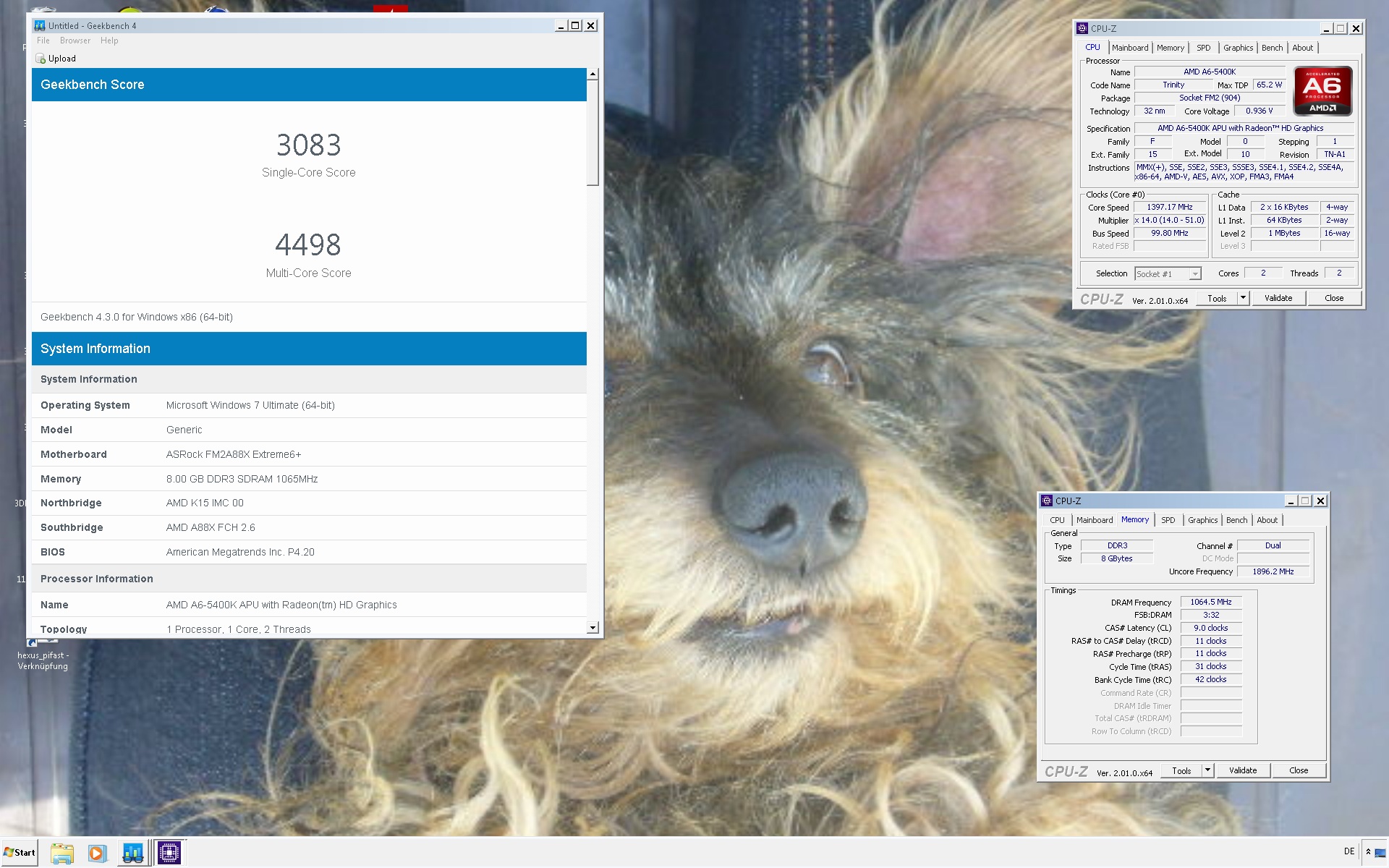Click Upload in Geekbench toolbar

(56, 59)
